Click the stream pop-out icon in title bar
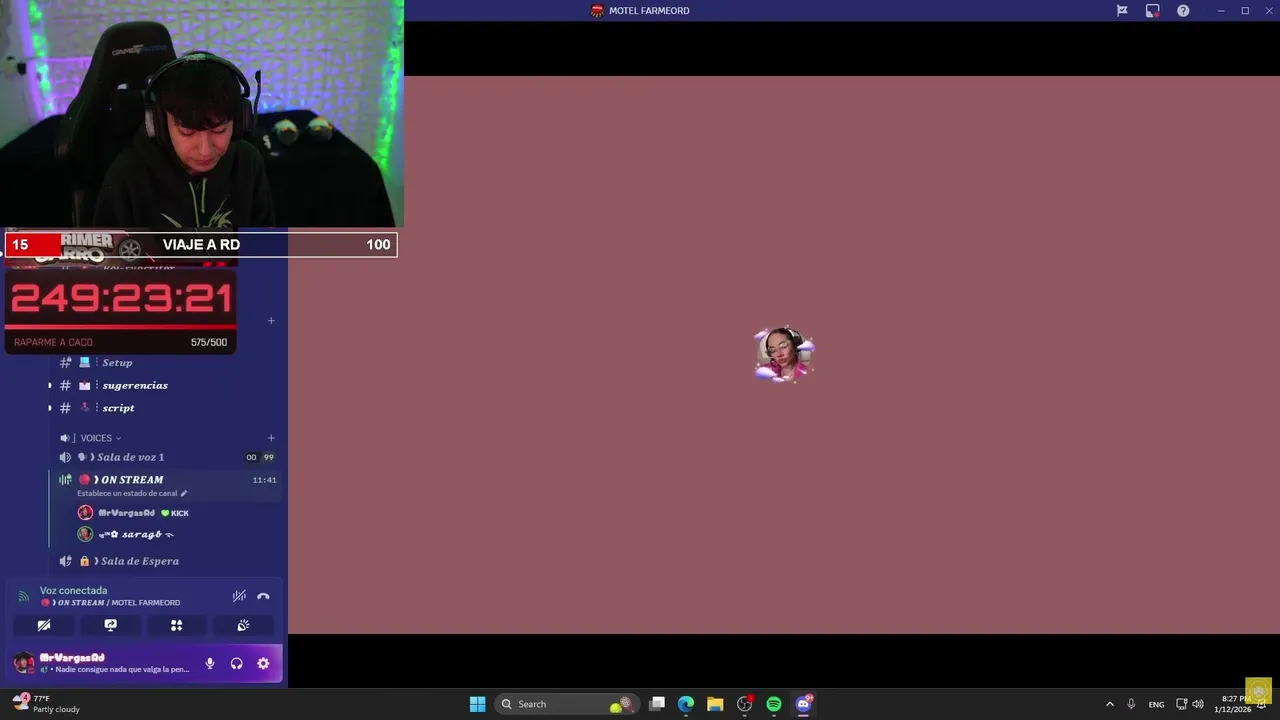This screenshot has width=1280, height=720. (x=1152, y=11)
